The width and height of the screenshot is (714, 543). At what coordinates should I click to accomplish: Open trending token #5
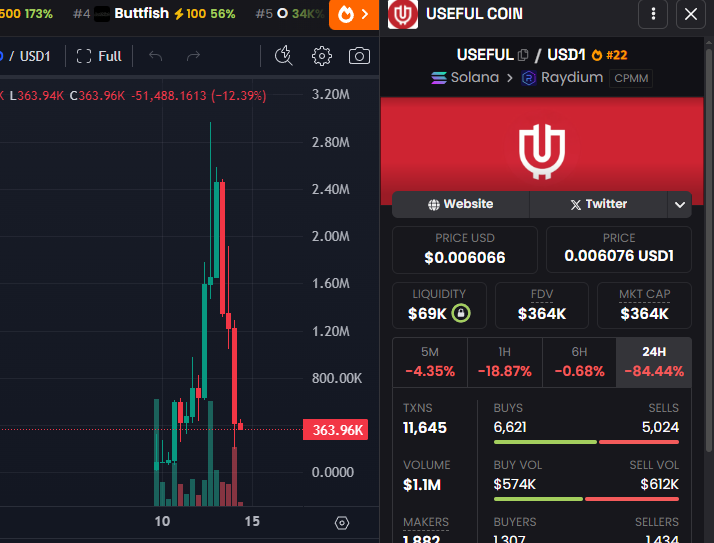290,14
